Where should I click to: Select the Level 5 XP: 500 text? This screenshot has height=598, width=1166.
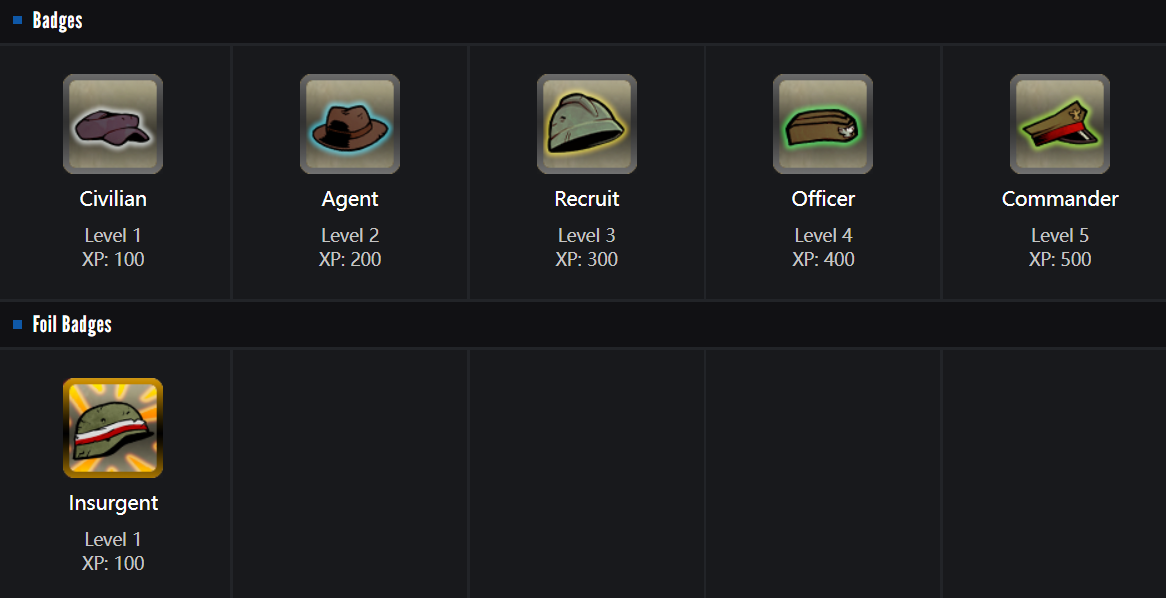(1060, 247)
